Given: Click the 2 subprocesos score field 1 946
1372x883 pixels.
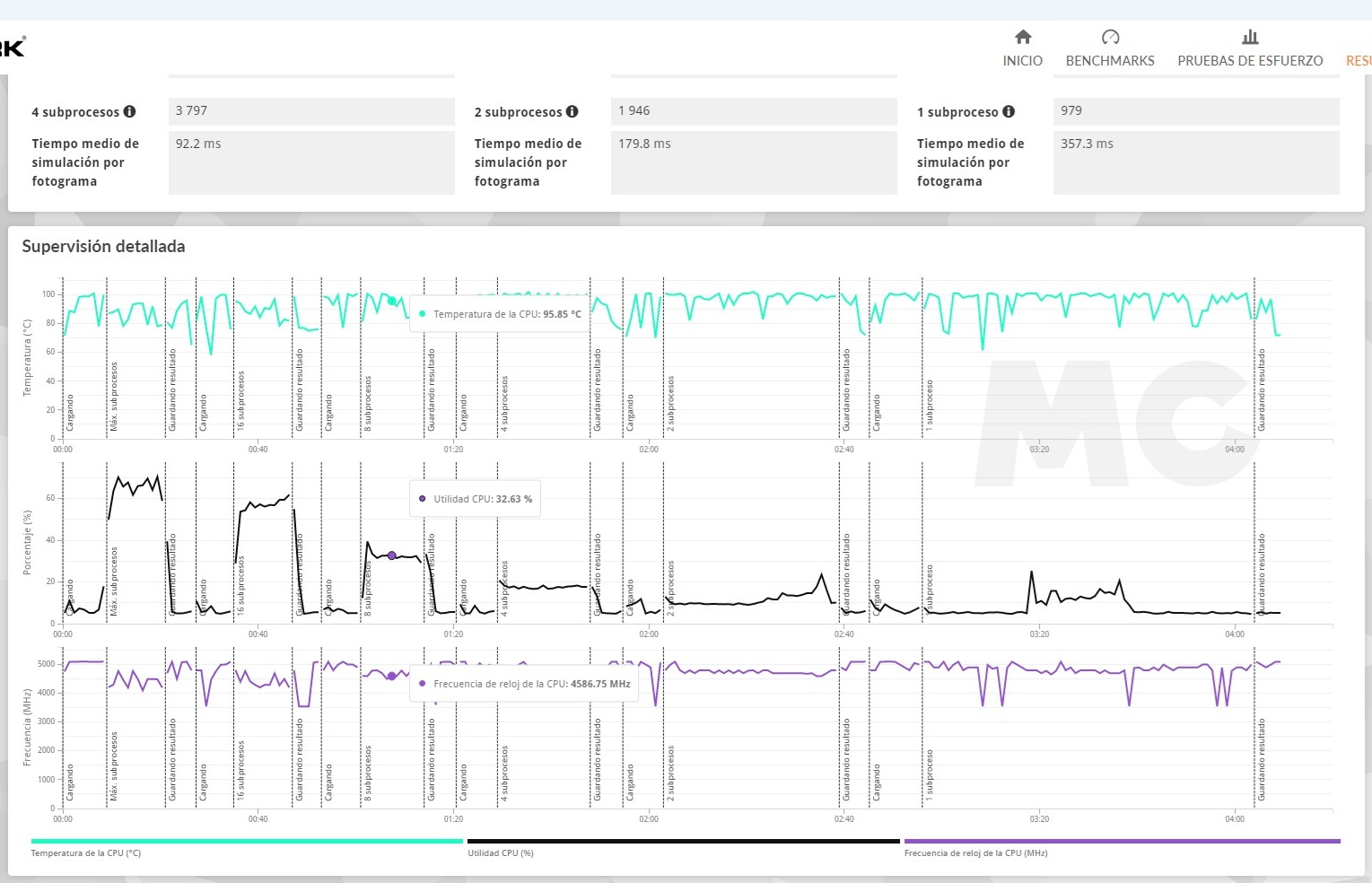Looking at the screenshot, I should coord(754,111).
